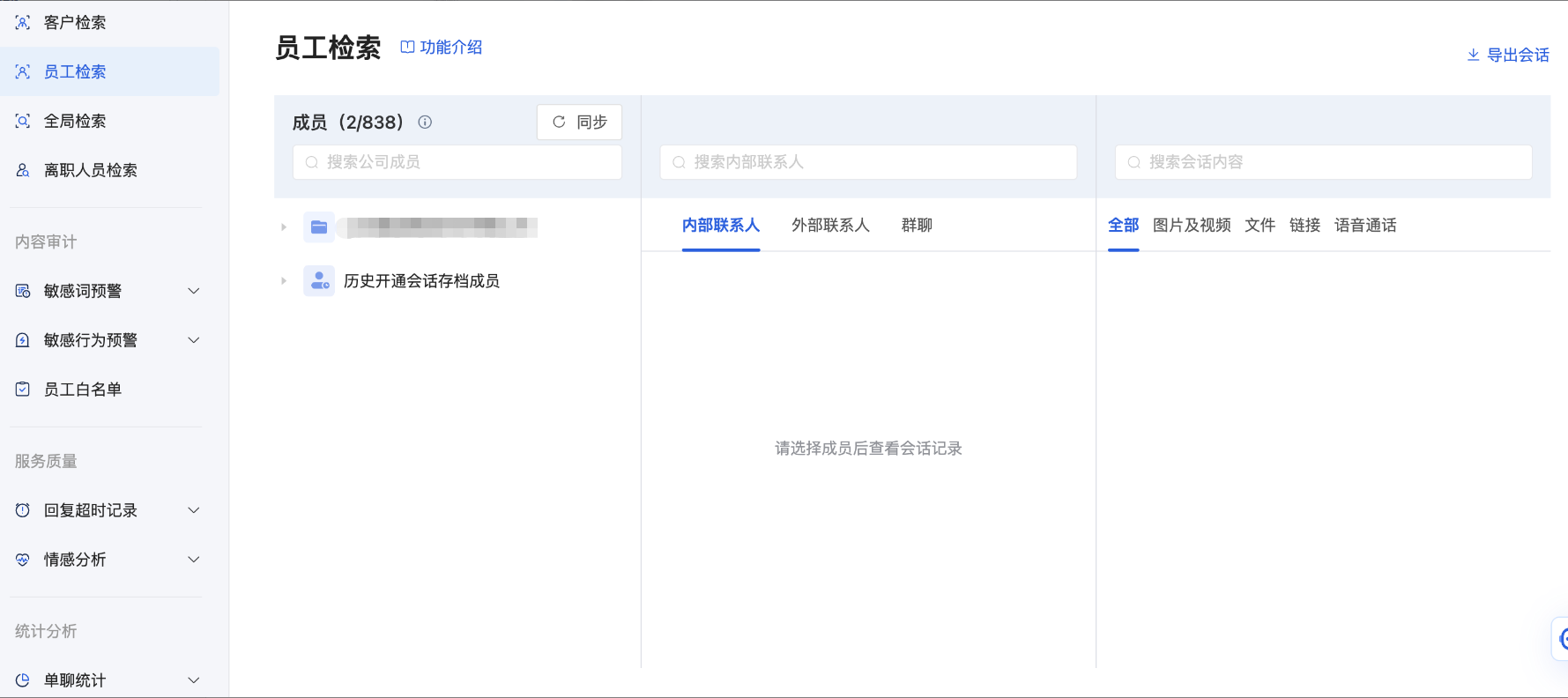Click the blurred department folder icon
Image resolution: width=1568 pixels, height=698 pixels.
tap(319, 227)
